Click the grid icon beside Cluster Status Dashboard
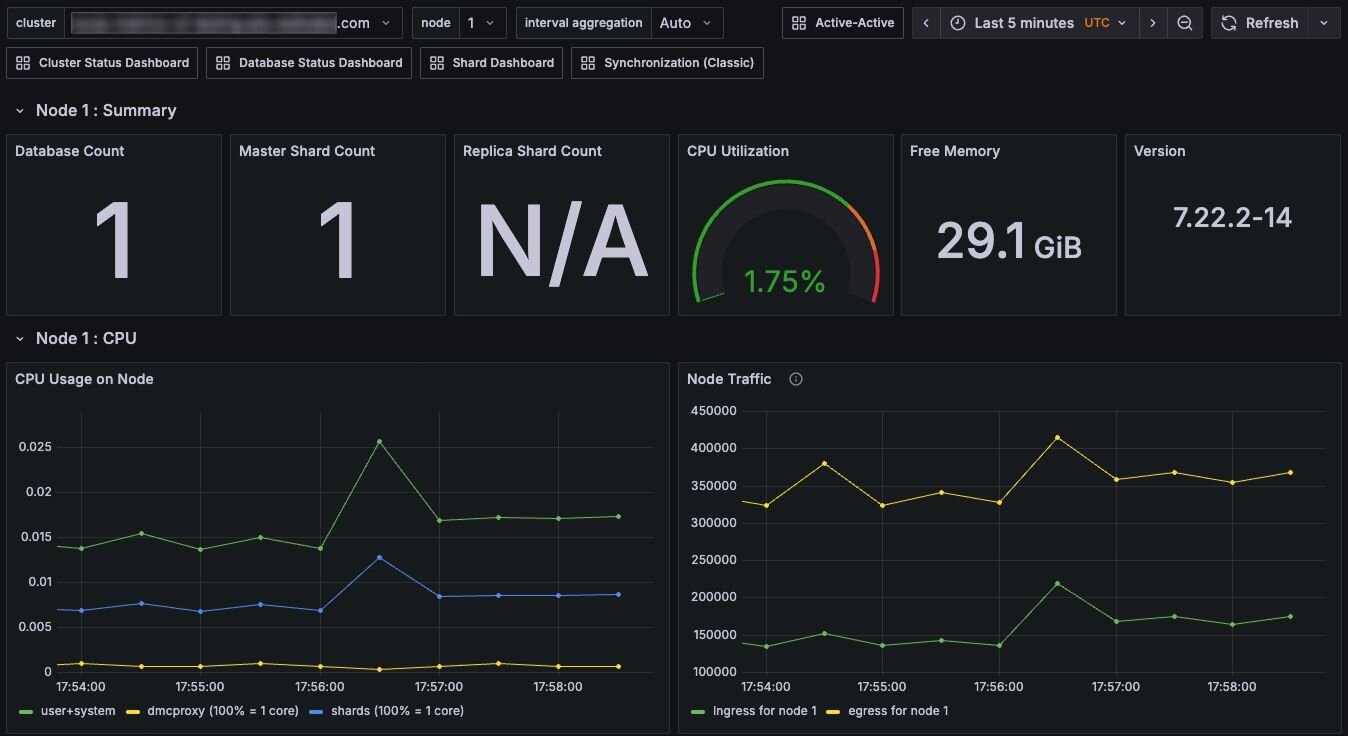This screenshot has height=736, width=1348. 23,62
